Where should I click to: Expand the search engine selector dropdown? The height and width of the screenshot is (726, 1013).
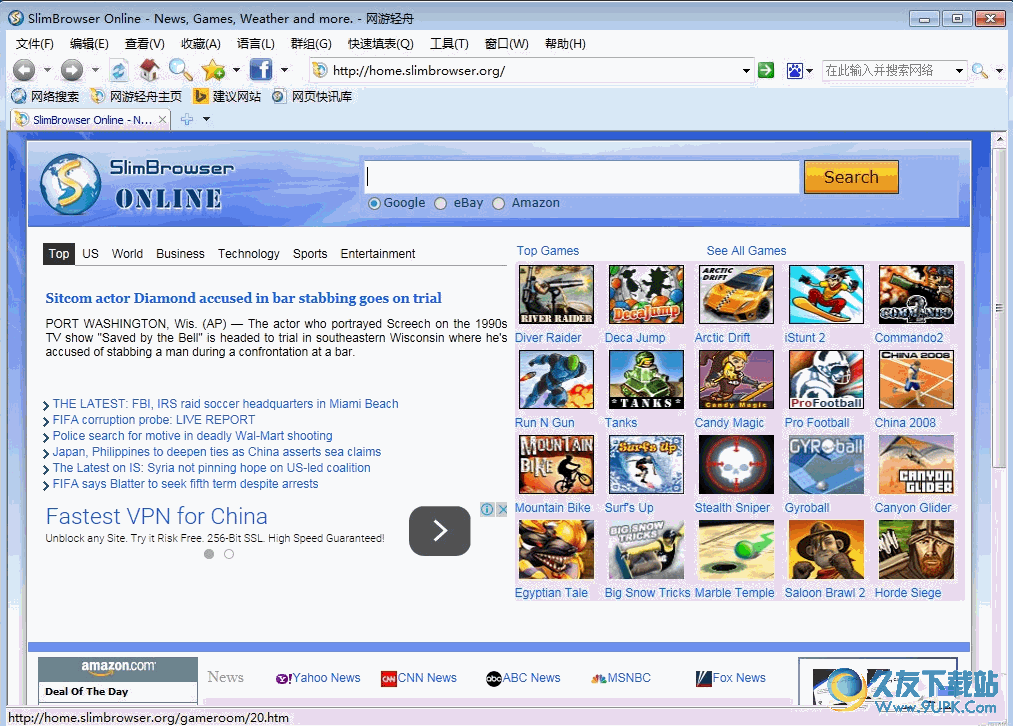(x=809, y=71)
